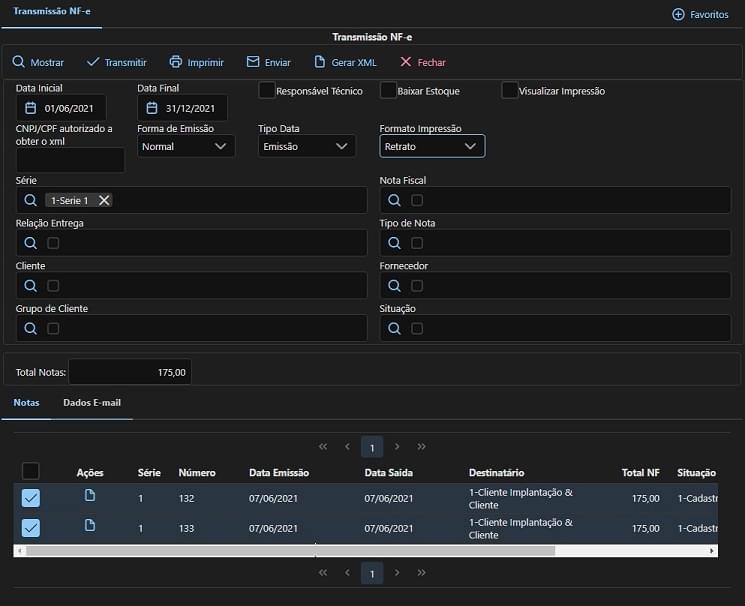Toggle the Tipo de Nota filter checkbox
This screenshot has height=606, width=745.
417,243
